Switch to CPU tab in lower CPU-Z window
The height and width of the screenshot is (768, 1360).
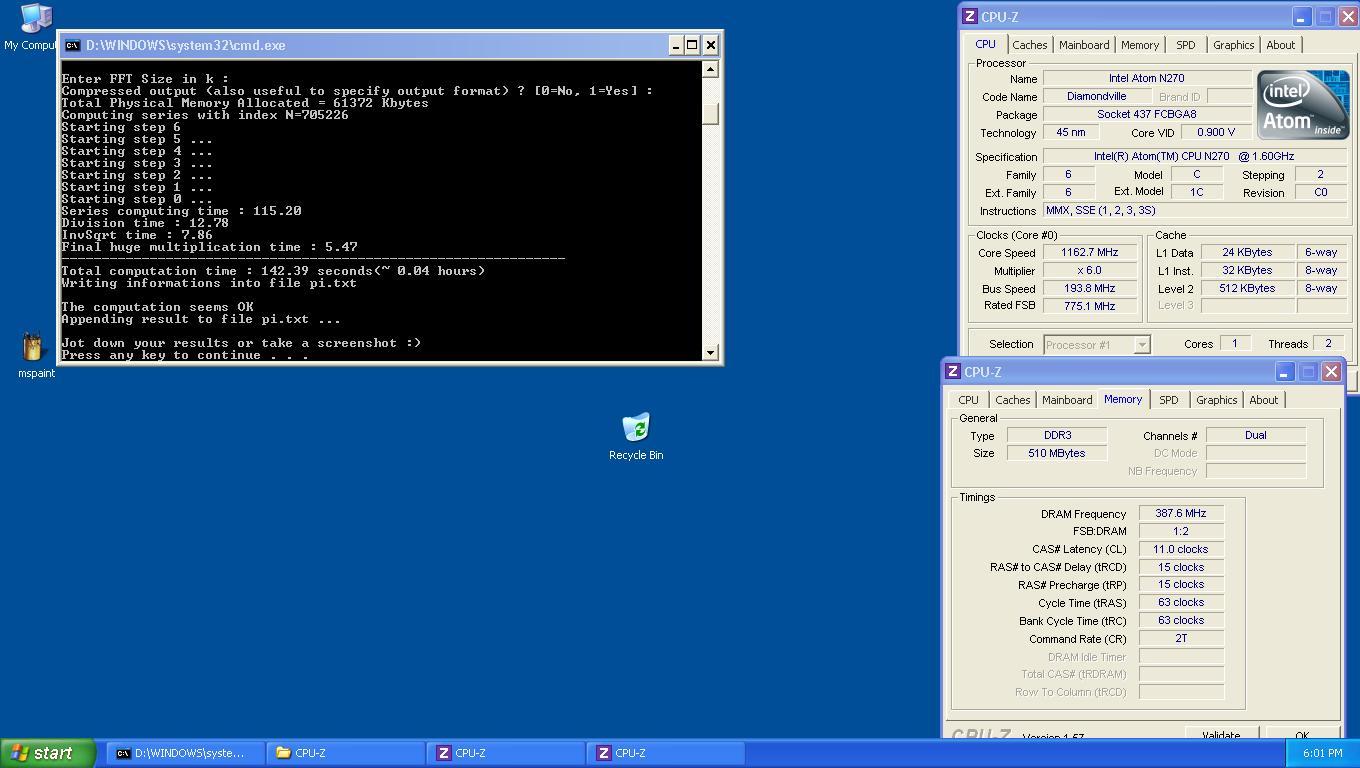click(968, 400)
